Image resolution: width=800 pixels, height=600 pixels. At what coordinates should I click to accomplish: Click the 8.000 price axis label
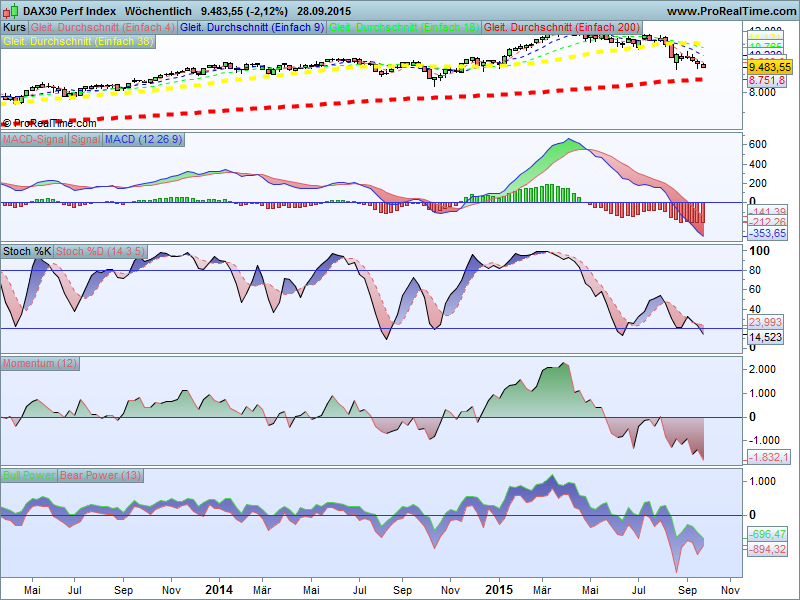pos(762,92)
